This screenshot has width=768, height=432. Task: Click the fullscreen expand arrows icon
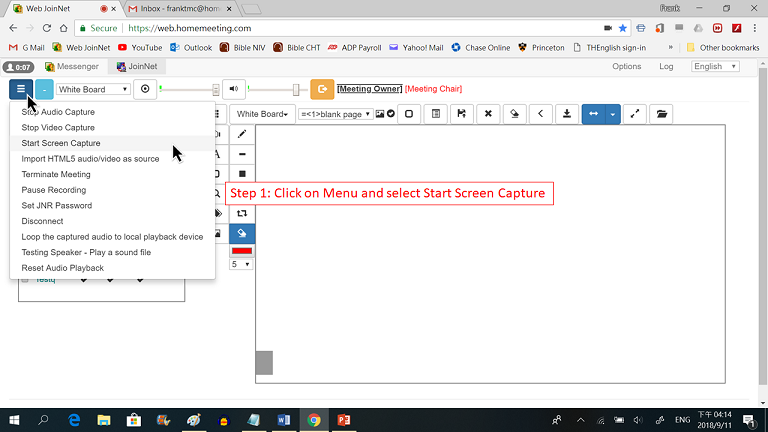635,114
